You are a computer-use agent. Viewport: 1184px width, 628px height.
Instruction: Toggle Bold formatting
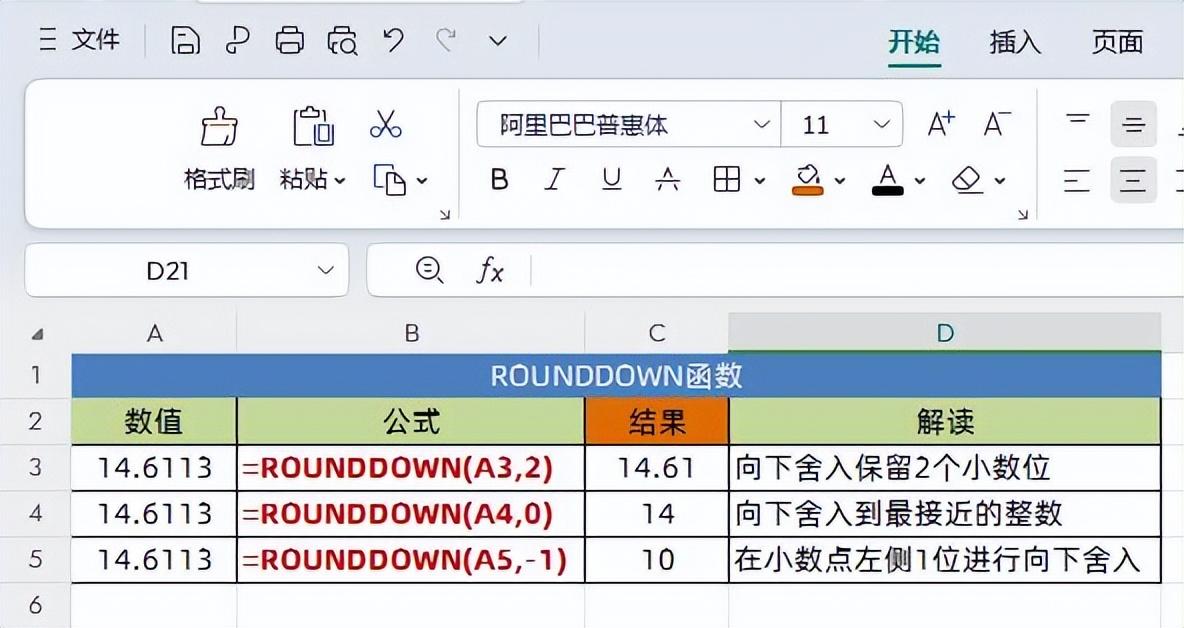tap(499, 180)
